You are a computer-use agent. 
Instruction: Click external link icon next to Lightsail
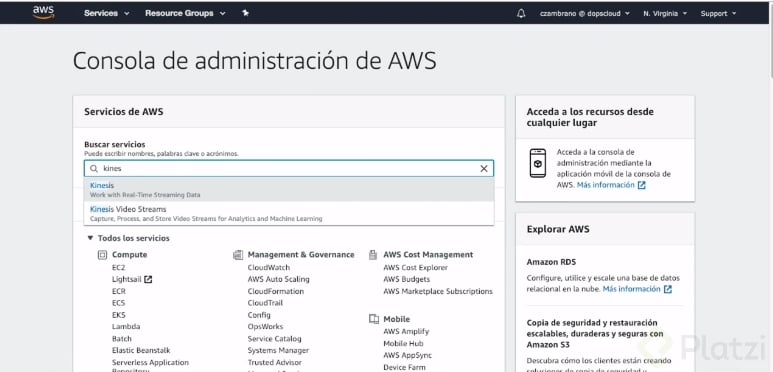coord(148,279)
